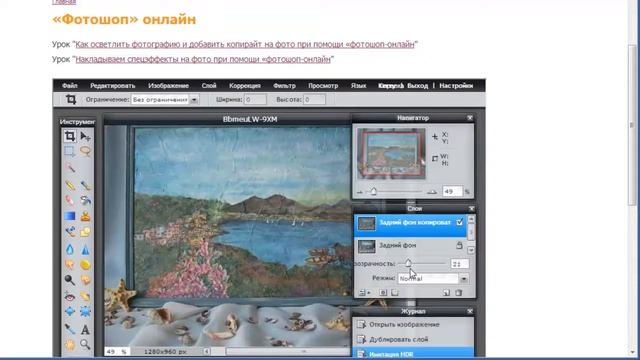Viewport: 640px width, 360px height.
Task: Click the opacity value field showing 21
Action: coord(460,264)
